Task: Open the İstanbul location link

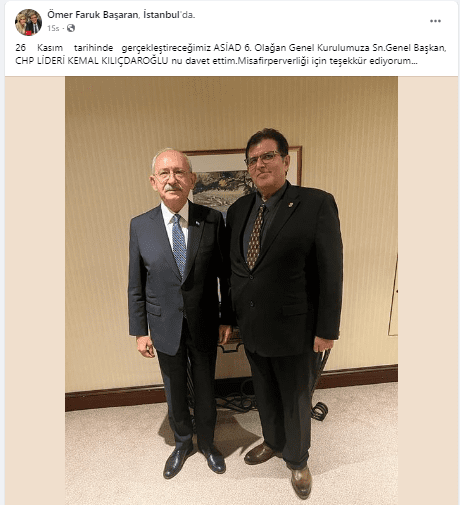Action: [161, 15]
